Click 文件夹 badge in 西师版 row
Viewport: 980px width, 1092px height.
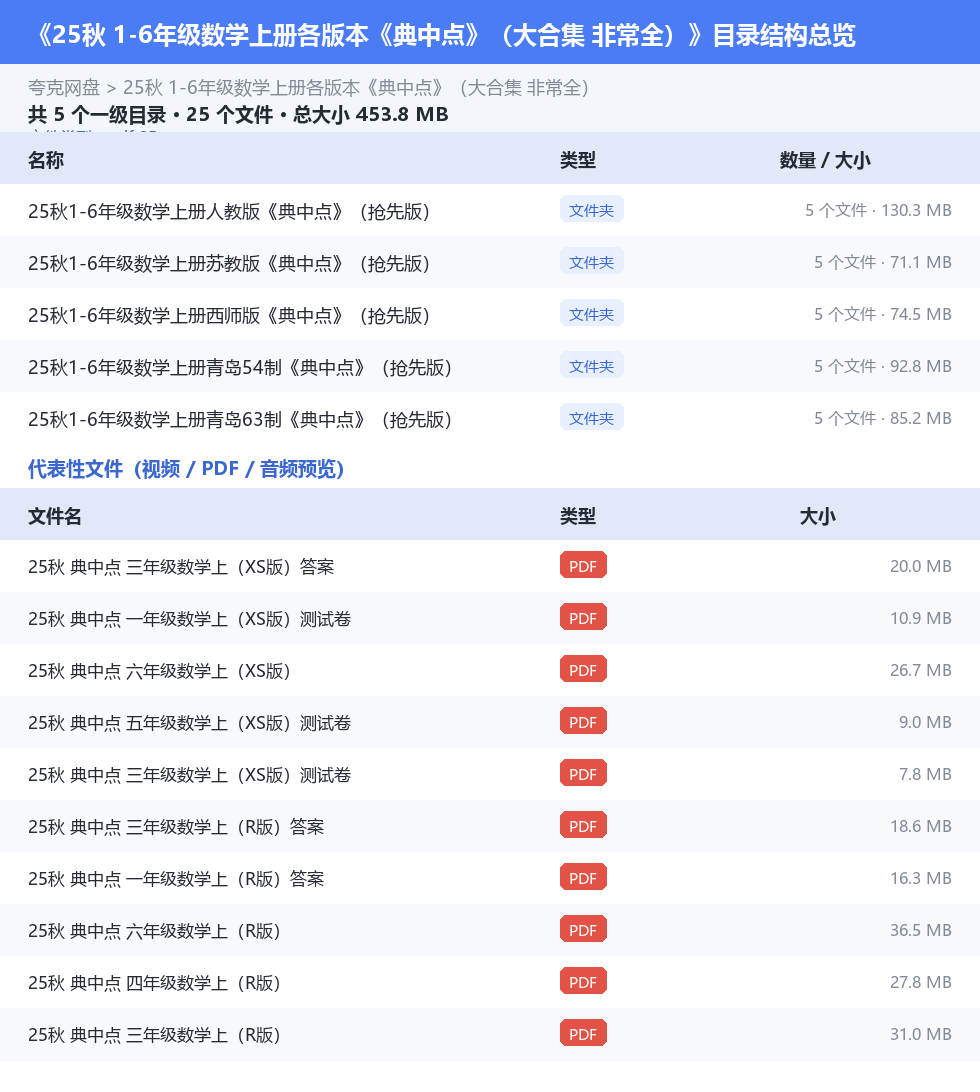point(591,314)
